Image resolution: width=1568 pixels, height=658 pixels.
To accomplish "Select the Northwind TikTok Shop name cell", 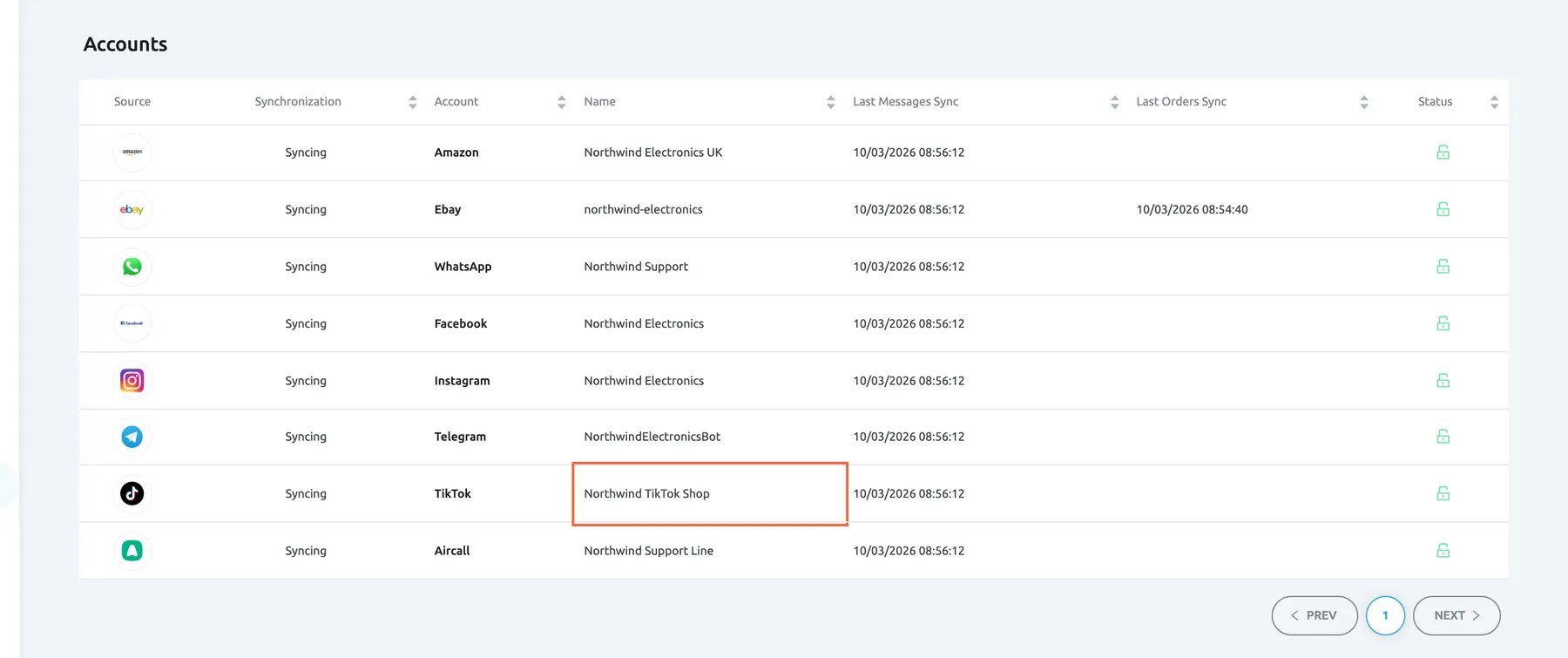I will (647, 493).
